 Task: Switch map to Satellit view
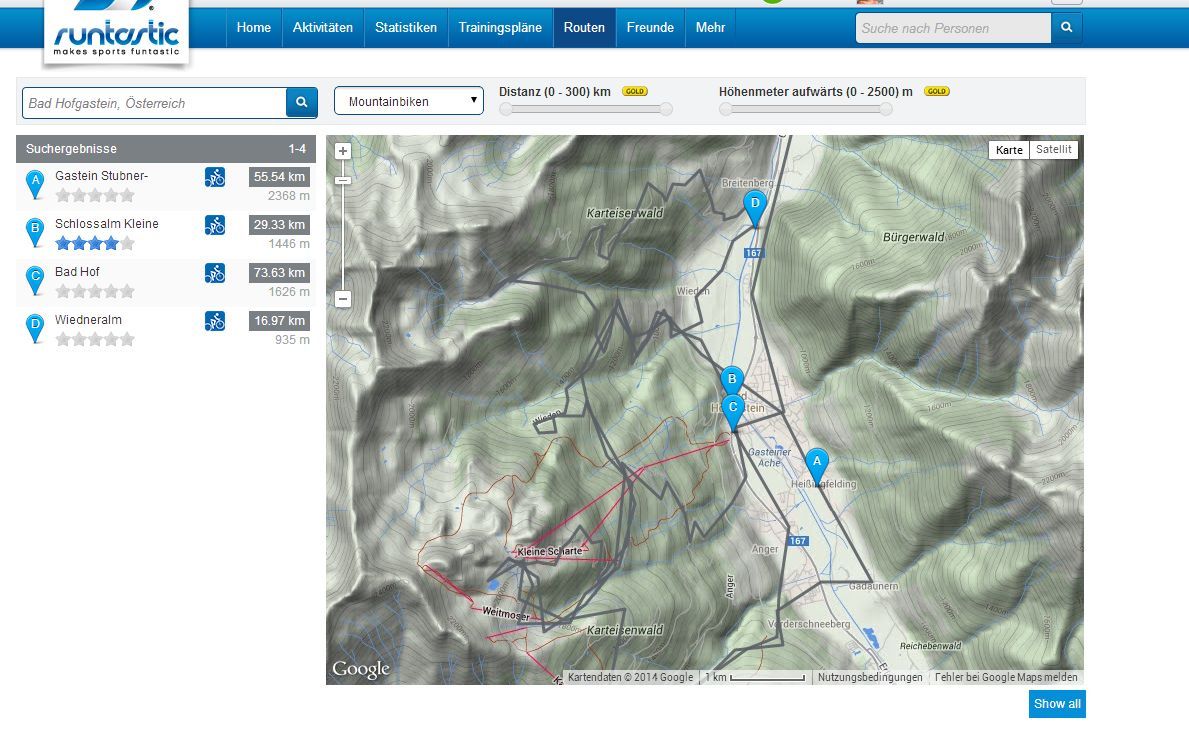(1053, 150)
